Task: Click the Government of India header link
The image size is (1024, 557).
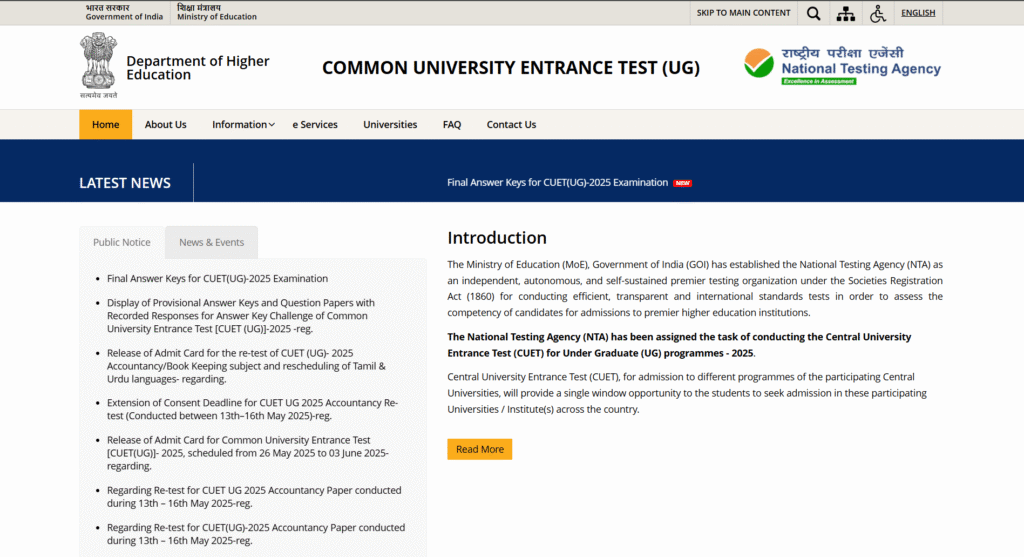Action: [124, 12]
